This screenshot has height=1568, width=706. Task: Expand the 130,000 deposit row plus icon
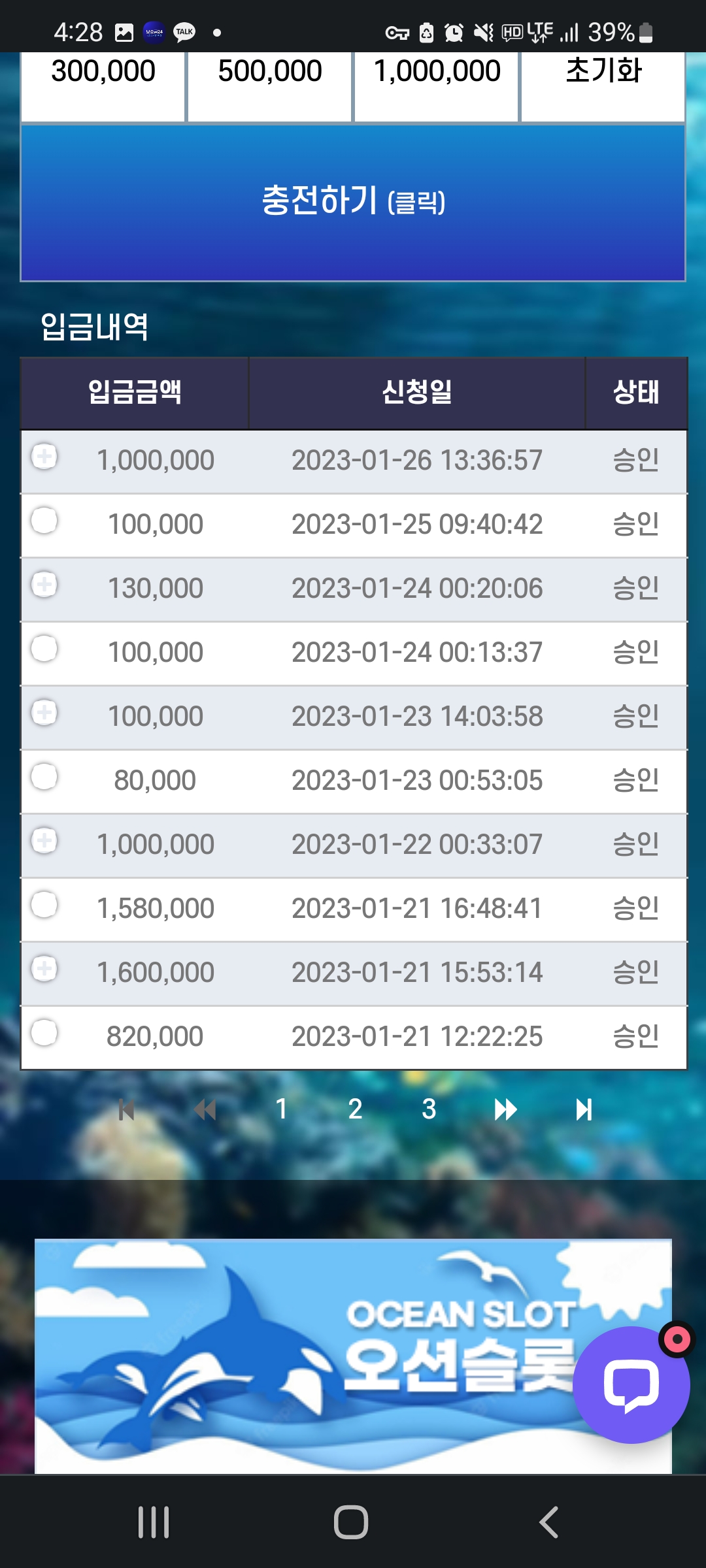coord(44,585)
